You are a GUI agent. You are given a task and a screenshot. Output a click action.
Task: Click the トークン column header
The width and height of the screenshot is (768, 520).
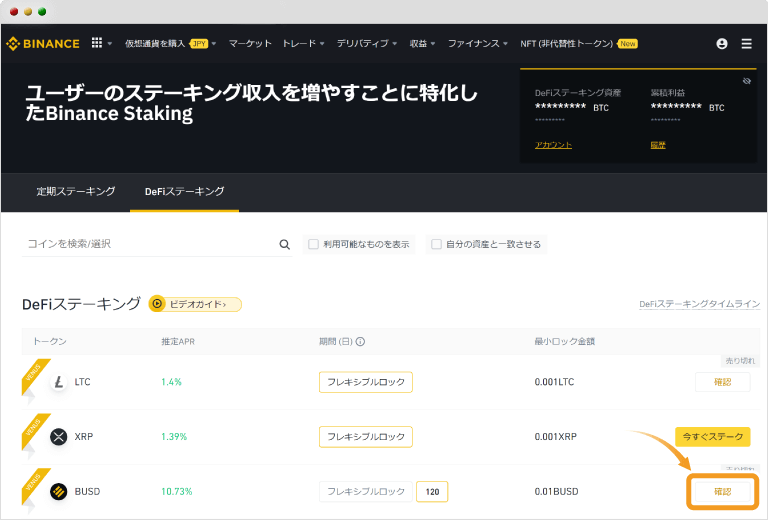pos(49,341)
